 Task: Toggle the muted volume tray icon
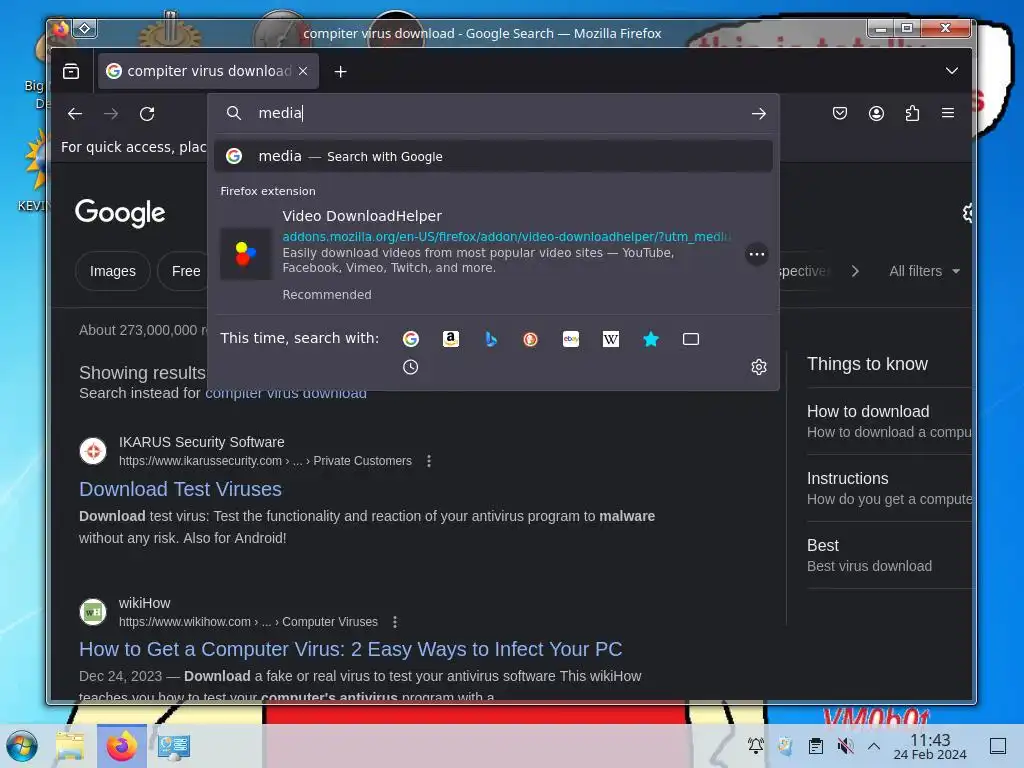[x=845, y=746]
